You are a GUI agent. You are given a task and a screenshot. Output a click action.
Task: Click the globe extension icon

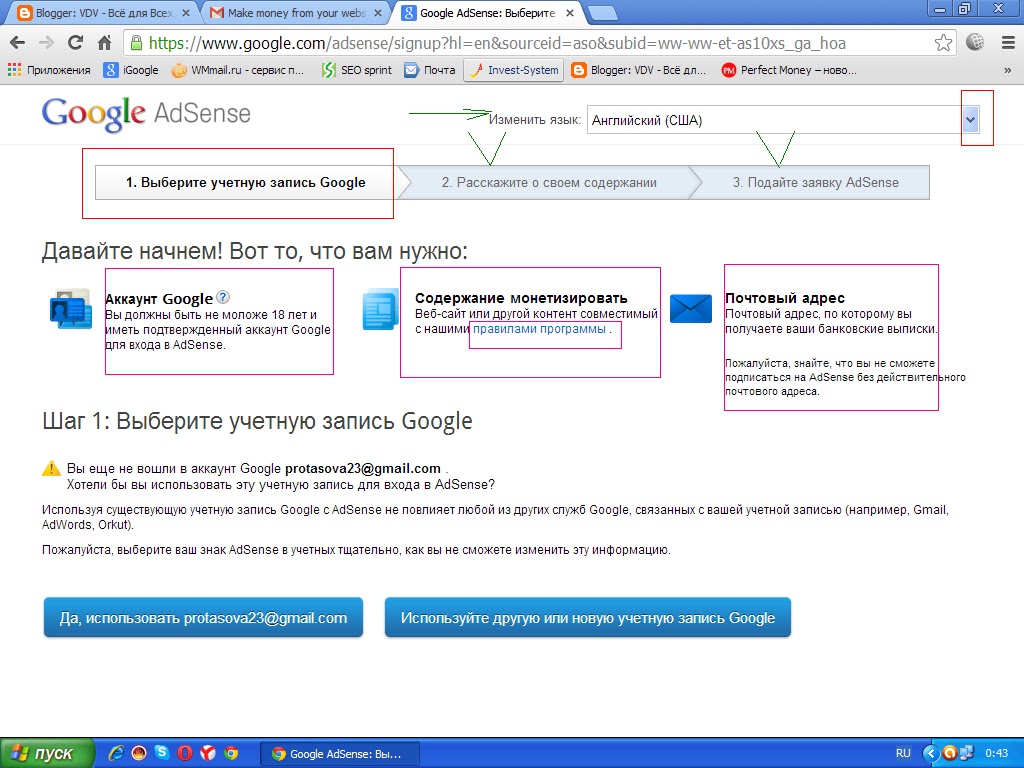coord(975,42)
